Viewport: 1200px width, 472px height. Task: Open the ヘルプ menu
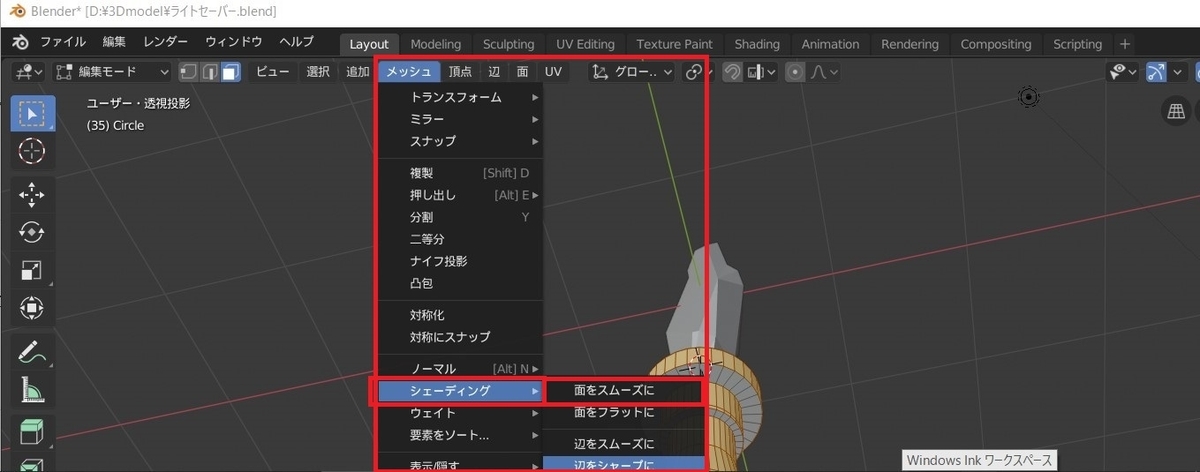point(296,42)
